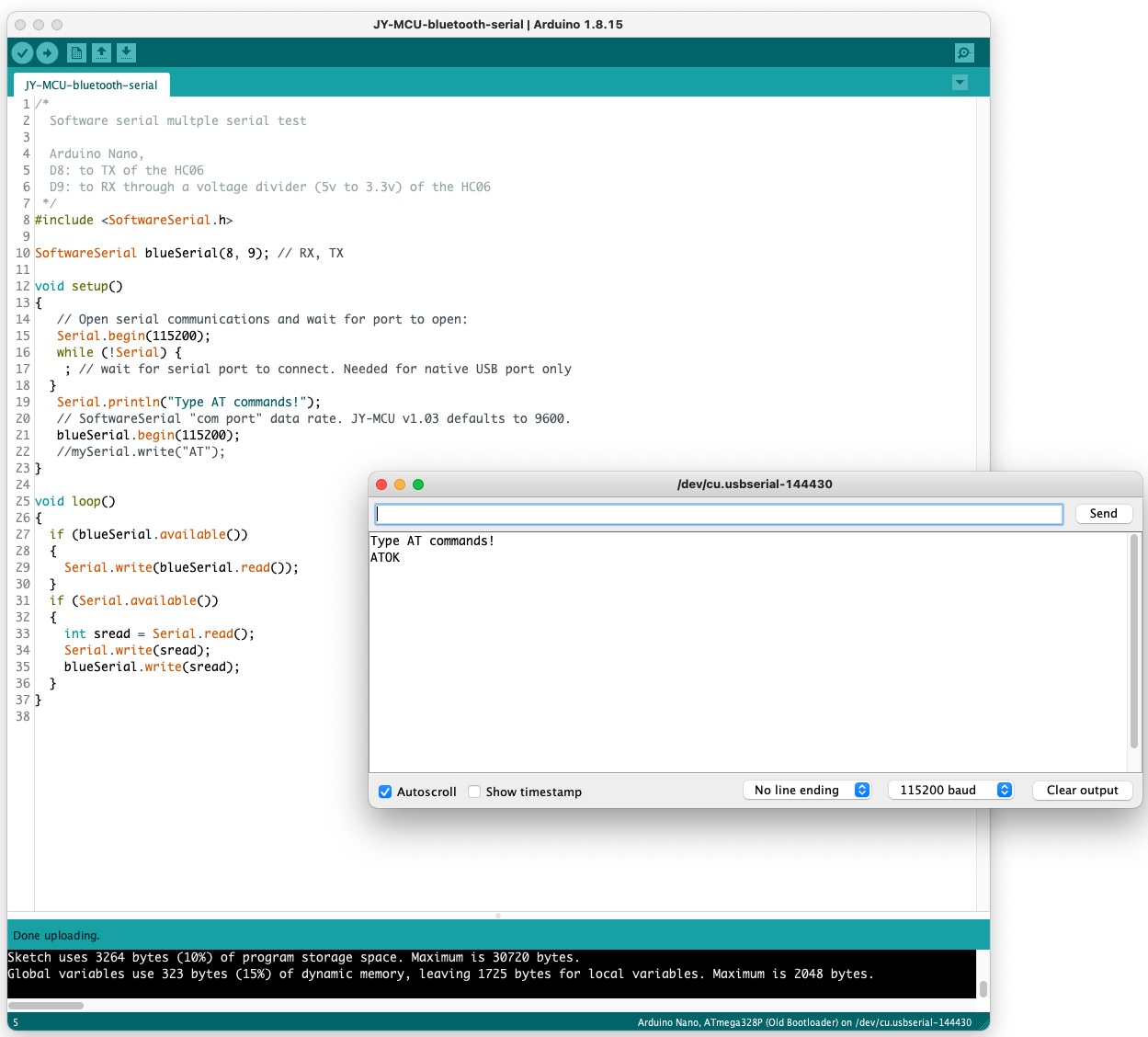Create a new sketch with the New icon
Image resolution: width=1148 pixels, height=1037 pixels.
click(x=76, y=53)
